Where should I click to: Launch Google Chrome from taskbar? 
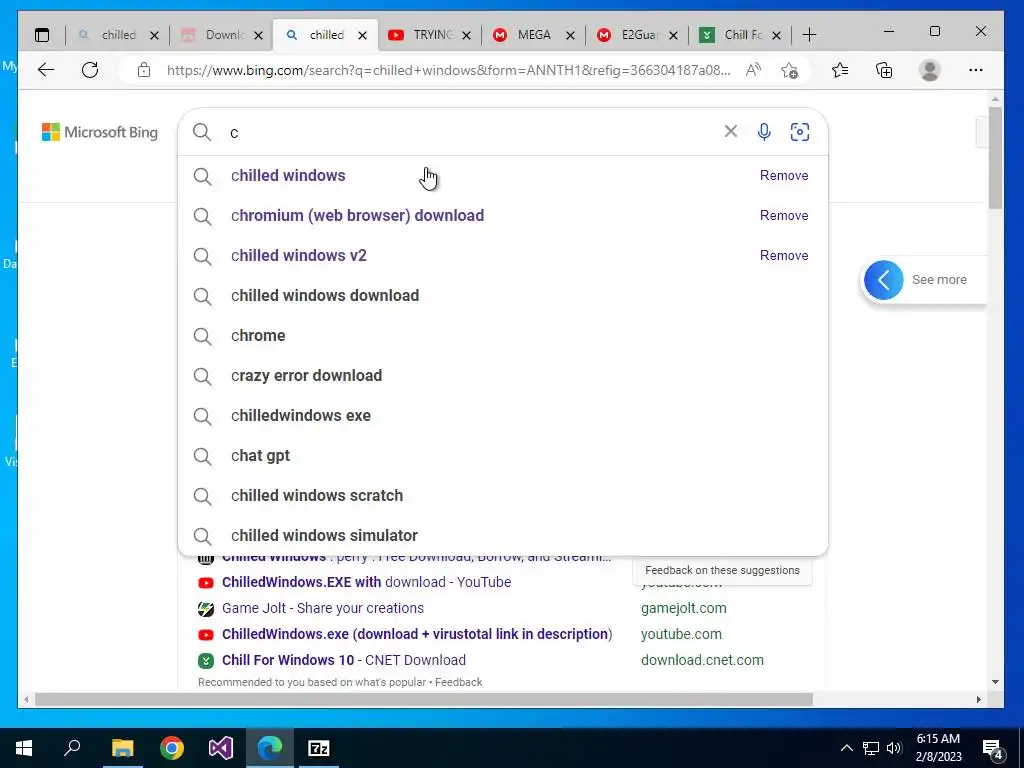point(172,748)
